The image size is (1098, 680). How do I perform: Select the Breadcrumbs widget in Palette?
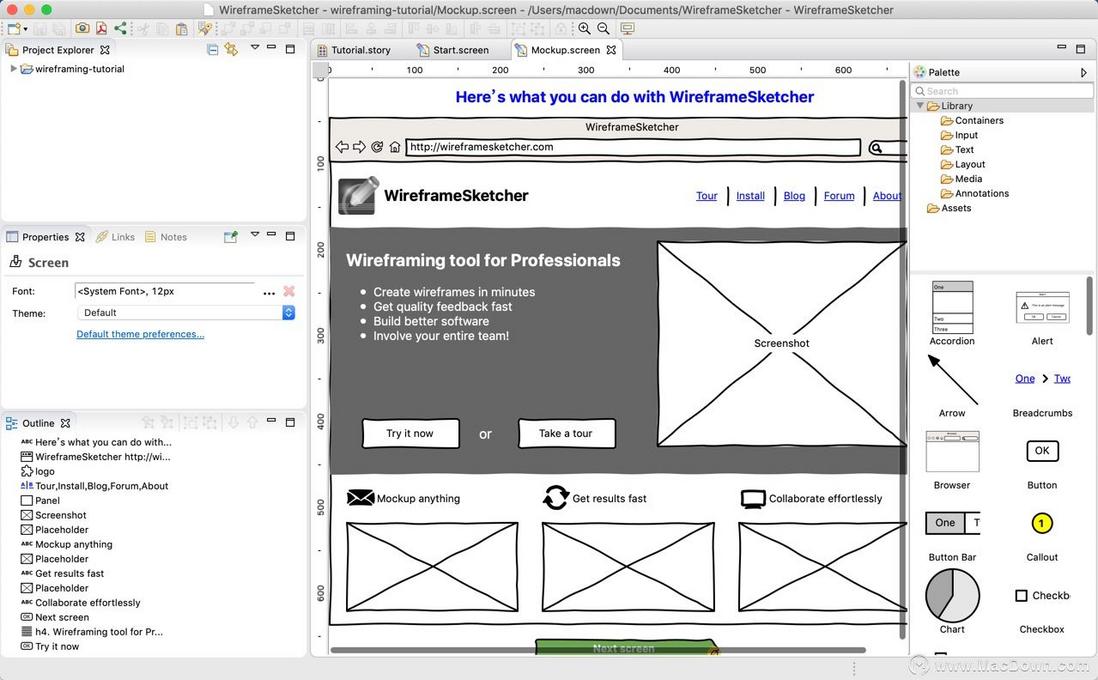pos(1042,394)
